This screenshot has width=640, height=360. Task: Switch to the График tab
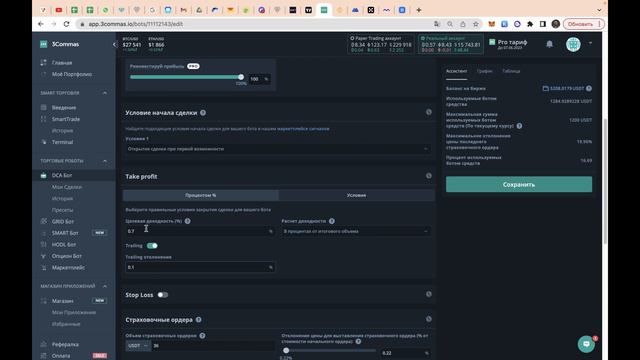coord(484,71)
